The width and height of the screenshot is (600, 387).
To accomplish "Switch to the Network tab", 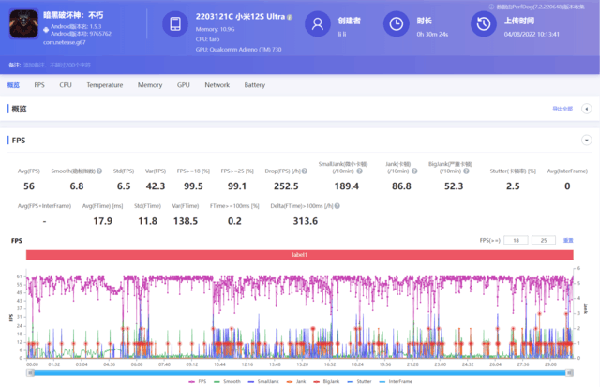I will [x=217, y=85].
